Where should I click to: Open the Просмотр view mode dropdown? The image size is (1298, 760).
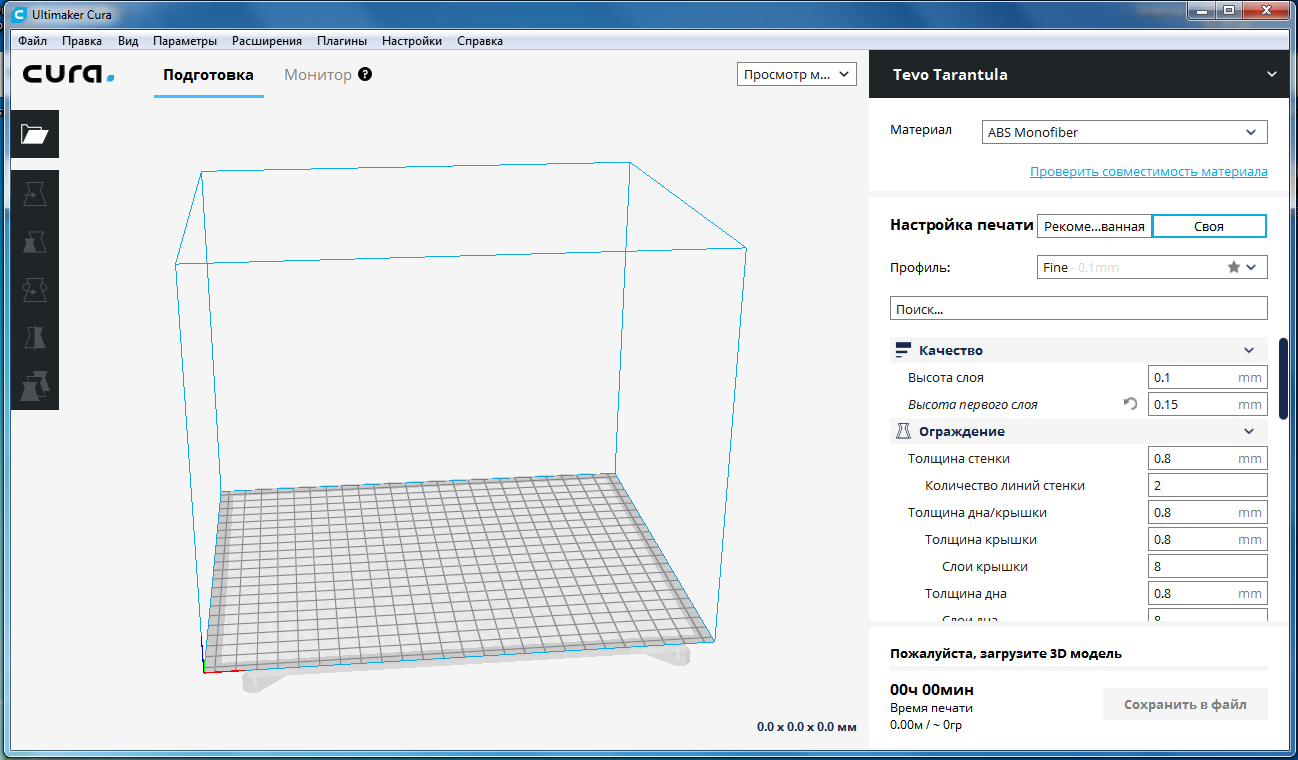[x=797, y=74]
